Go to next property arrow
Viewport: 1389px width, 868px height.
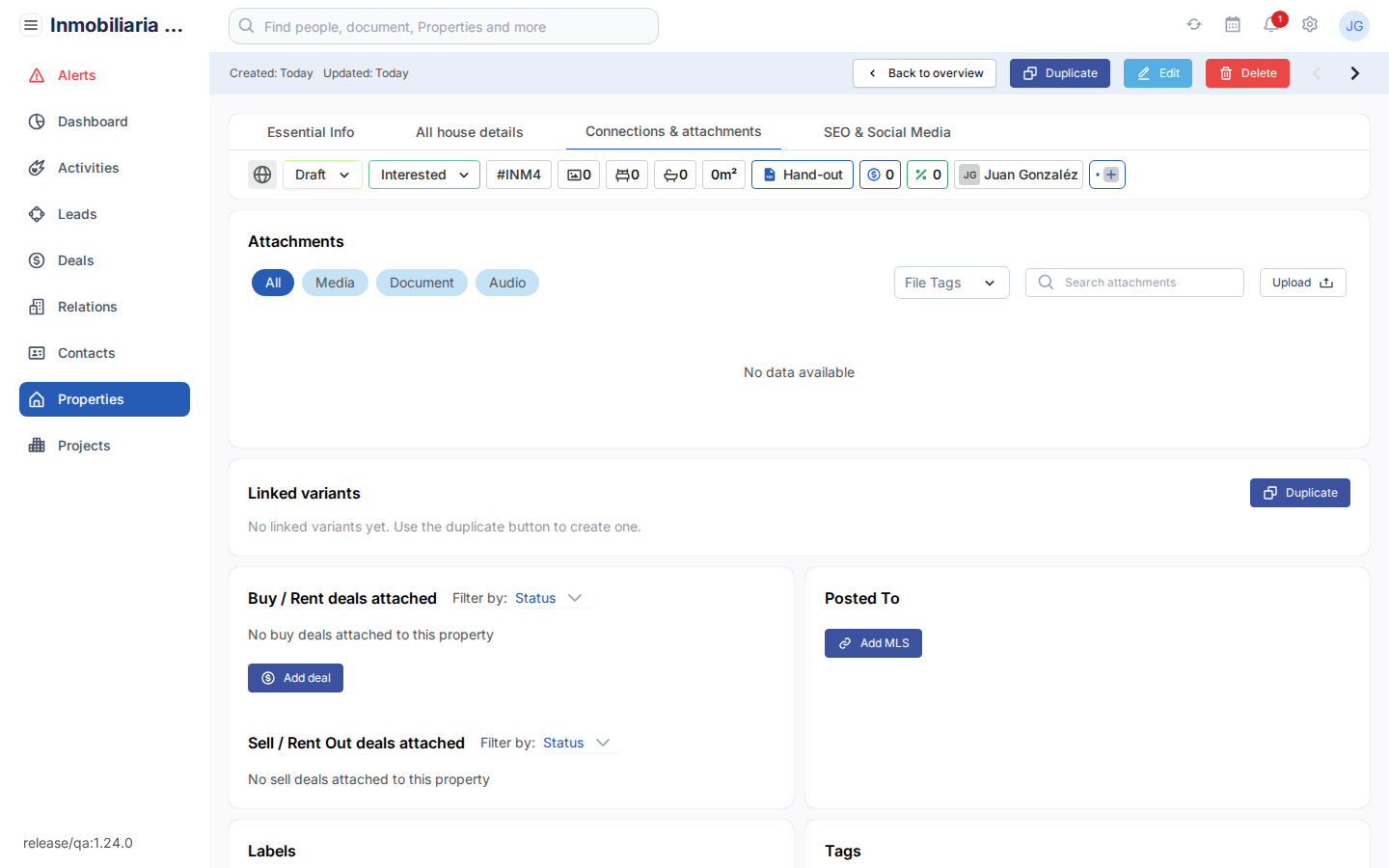pyautogui.click(x=1354, y=73)
